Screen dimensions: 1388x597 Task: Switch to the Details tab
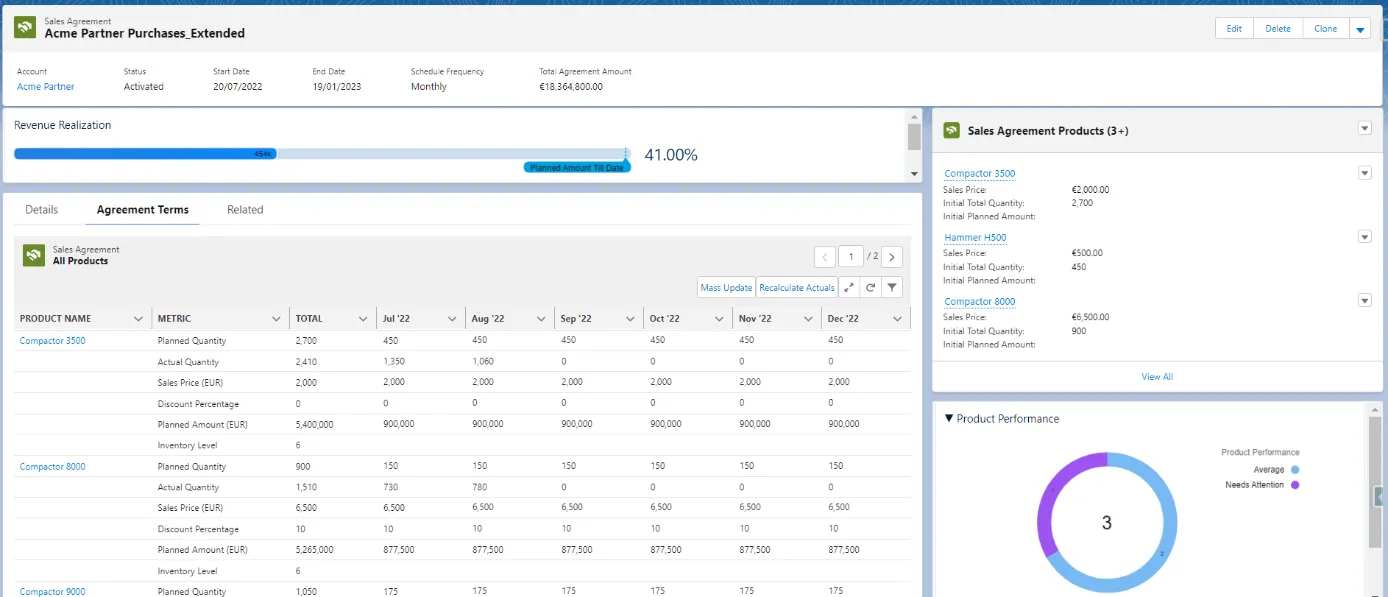[41, 210]
